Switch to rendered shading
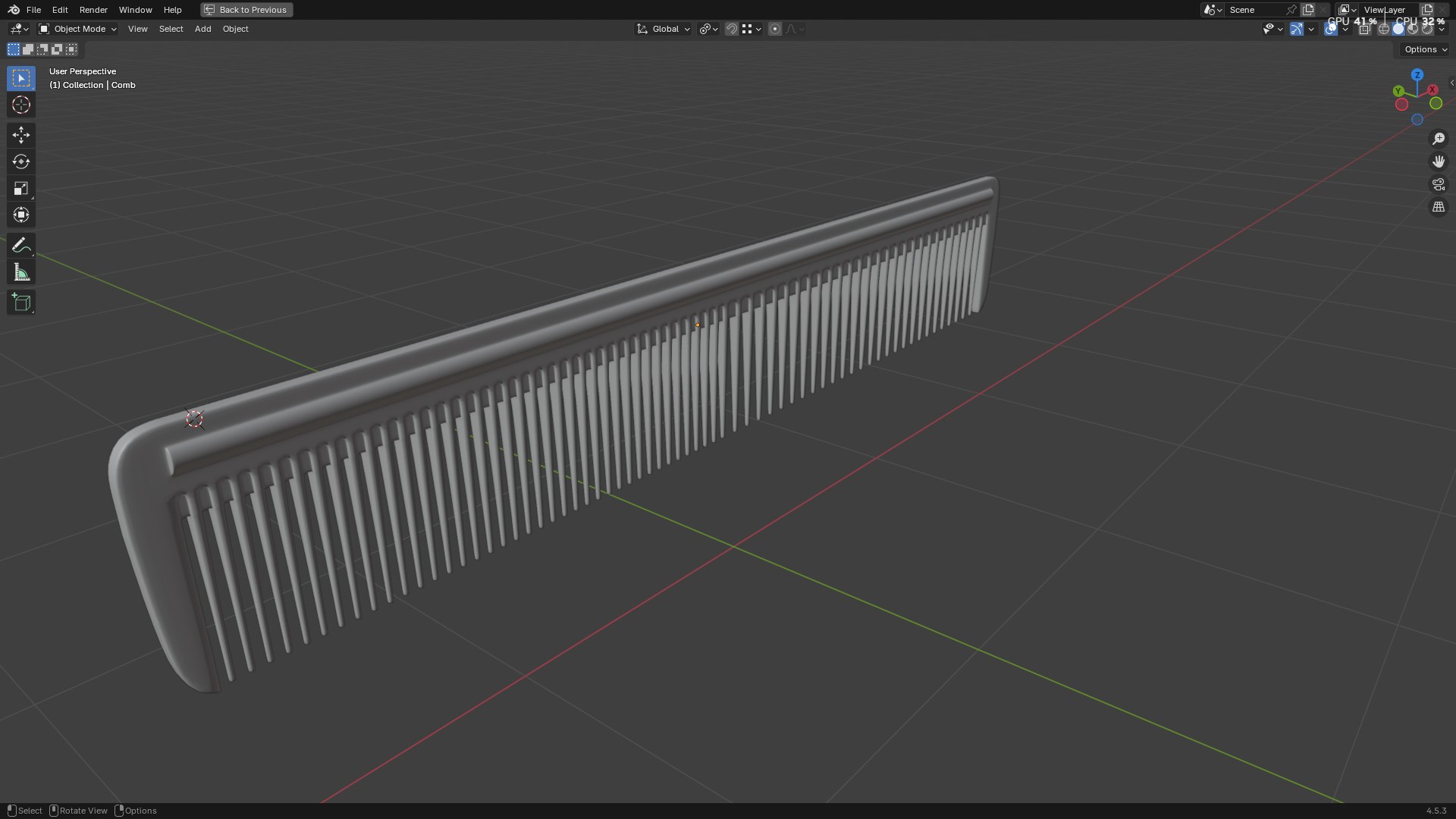This screenshot has width=1456, height=819. click(x=1427, y=29)
